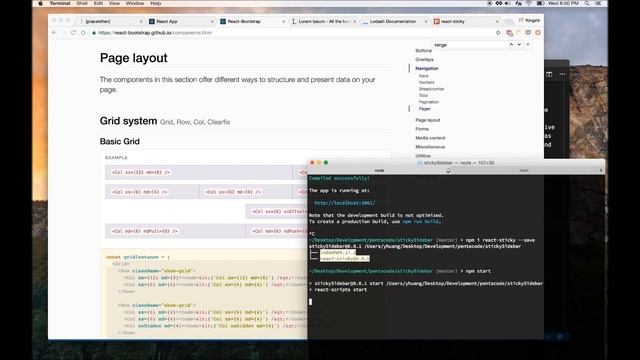Open the Overlays section in sidebar
Image resolution: width=640 pixels, height=360 pixels.
[424, 60]
